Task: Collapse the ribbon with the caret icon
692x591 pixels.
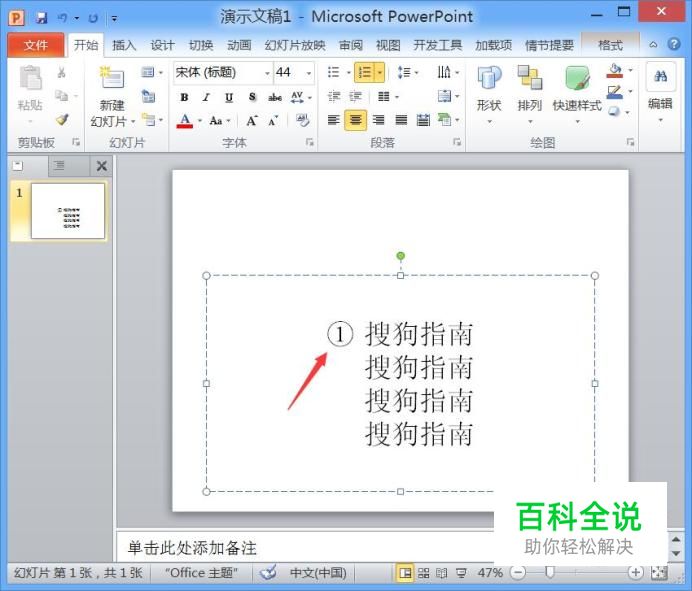Action: 653,45
